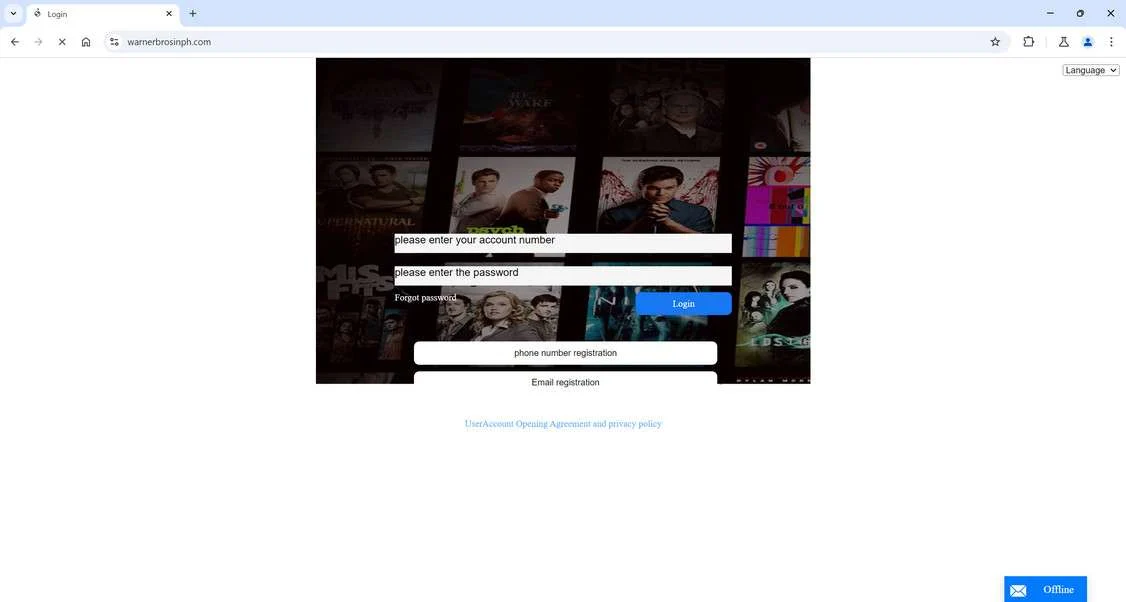Expand the tab search dropdown arrow
The height and width of the screenshot is (602, 1126).
[x=13, y=14]
